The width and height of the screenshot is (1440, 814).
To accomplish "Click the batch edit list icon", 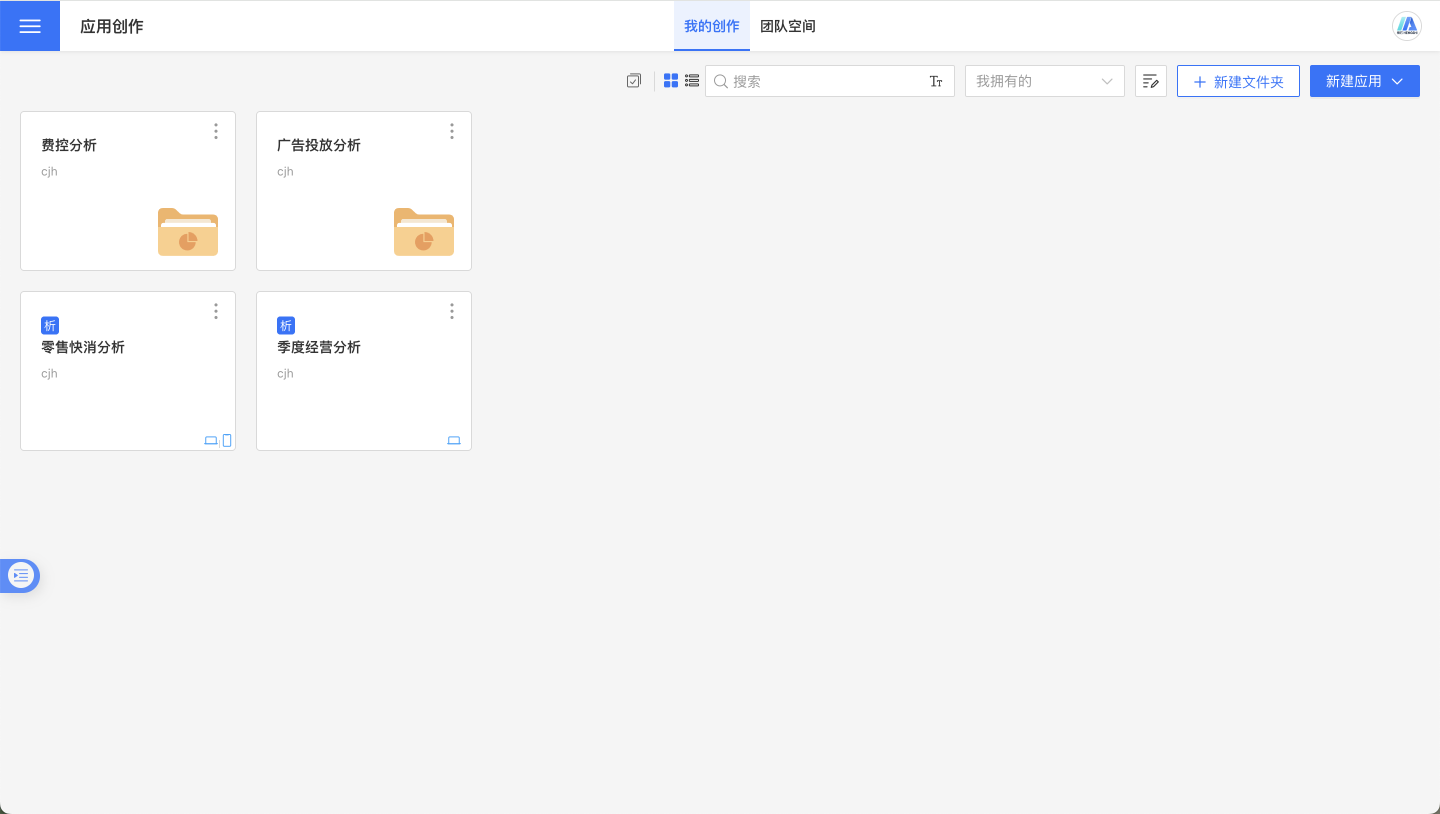I will click(x=1151, y=81).
